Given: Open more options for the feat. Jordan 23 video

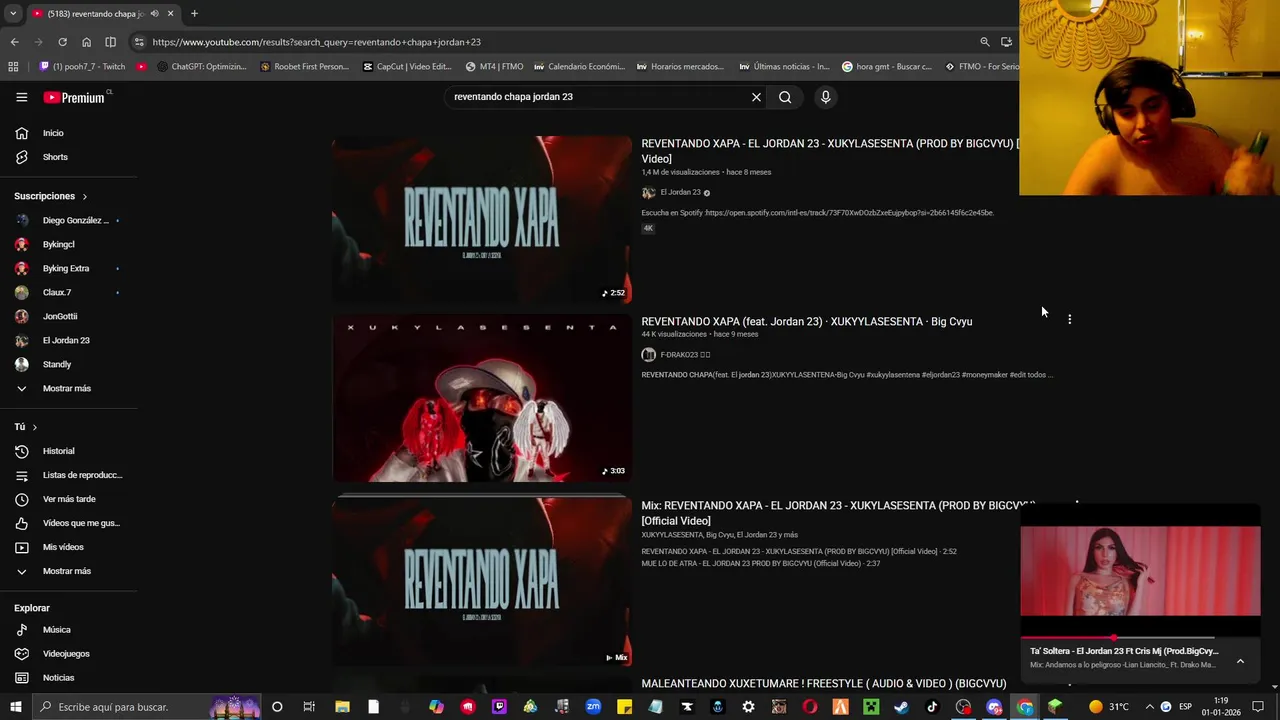Looking at the screenshot, I should (1069, 319).
